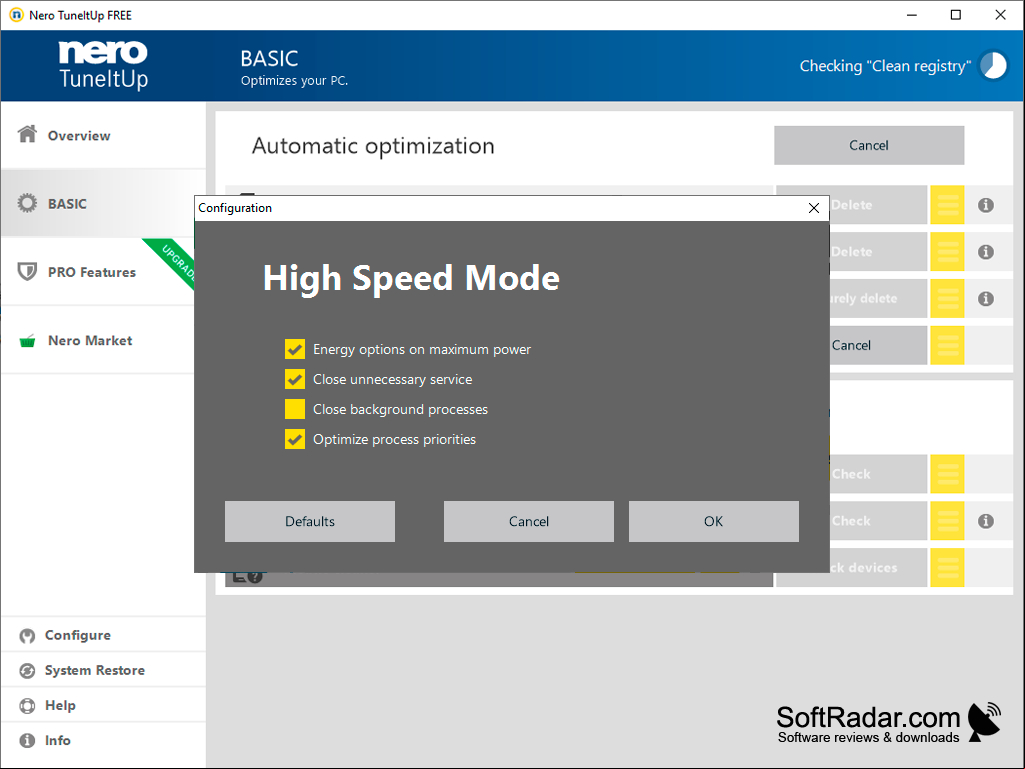Click the PRO Features shield icon
The width and height of the screenshot is (1025, 769).
click(x=27, y=271)
